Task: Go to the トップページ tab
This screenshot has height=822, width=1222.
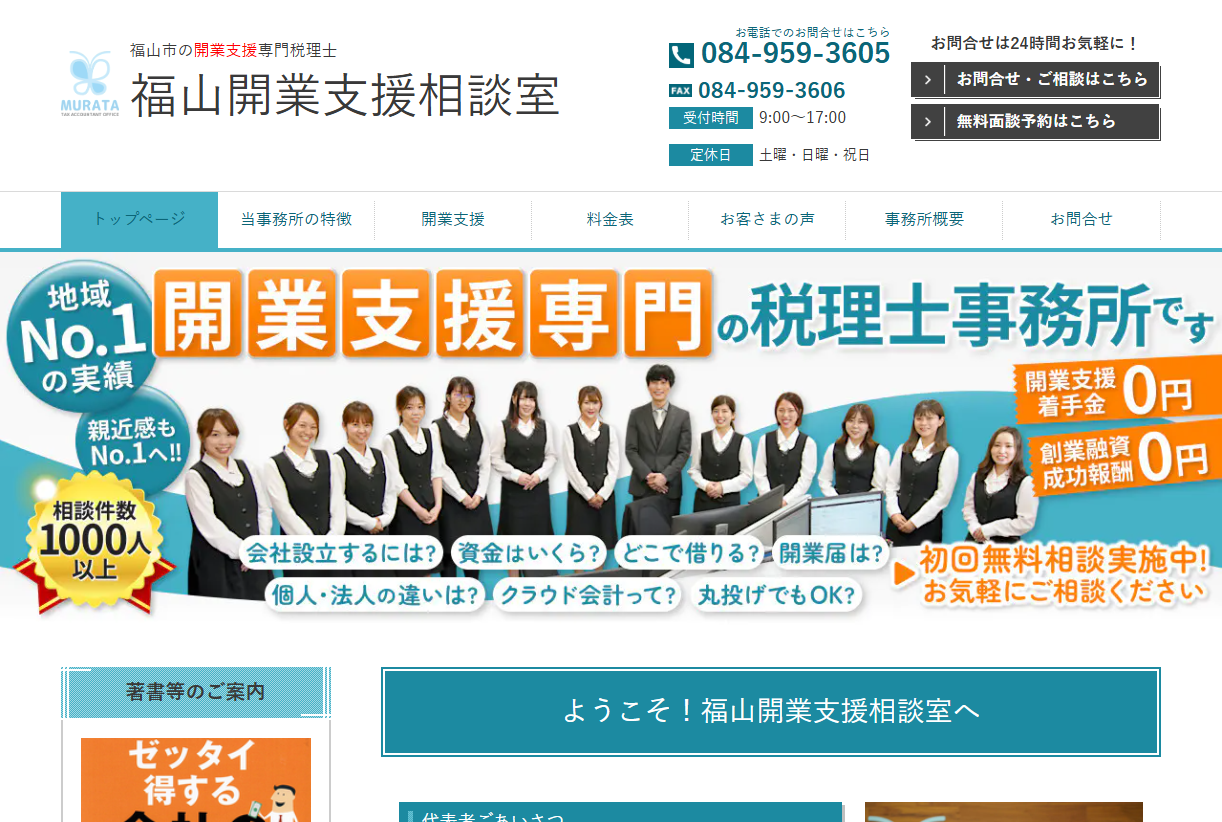Action: pyautogui.click(x=139, y=219)
